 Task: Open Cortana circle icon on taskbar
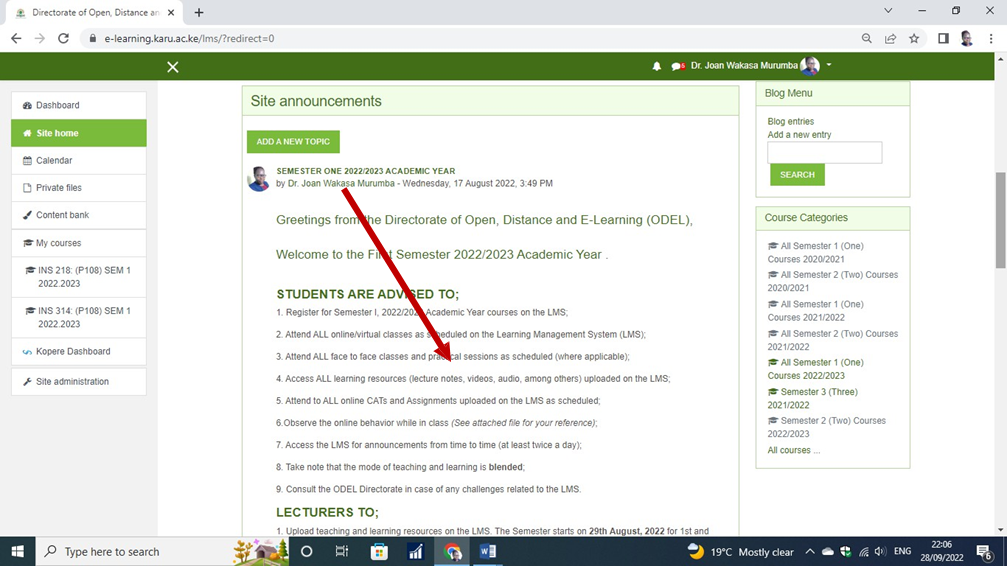point(306,551)
